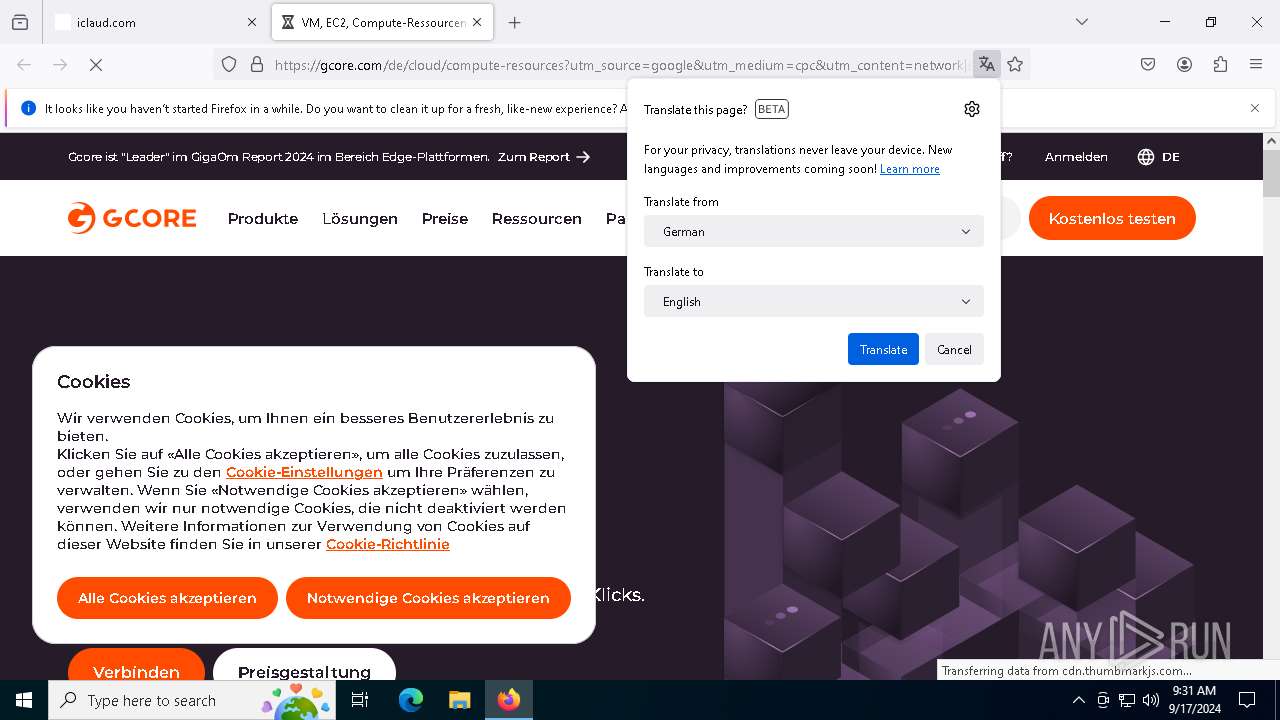Open Windows Start menu

(x=24, y=700)
